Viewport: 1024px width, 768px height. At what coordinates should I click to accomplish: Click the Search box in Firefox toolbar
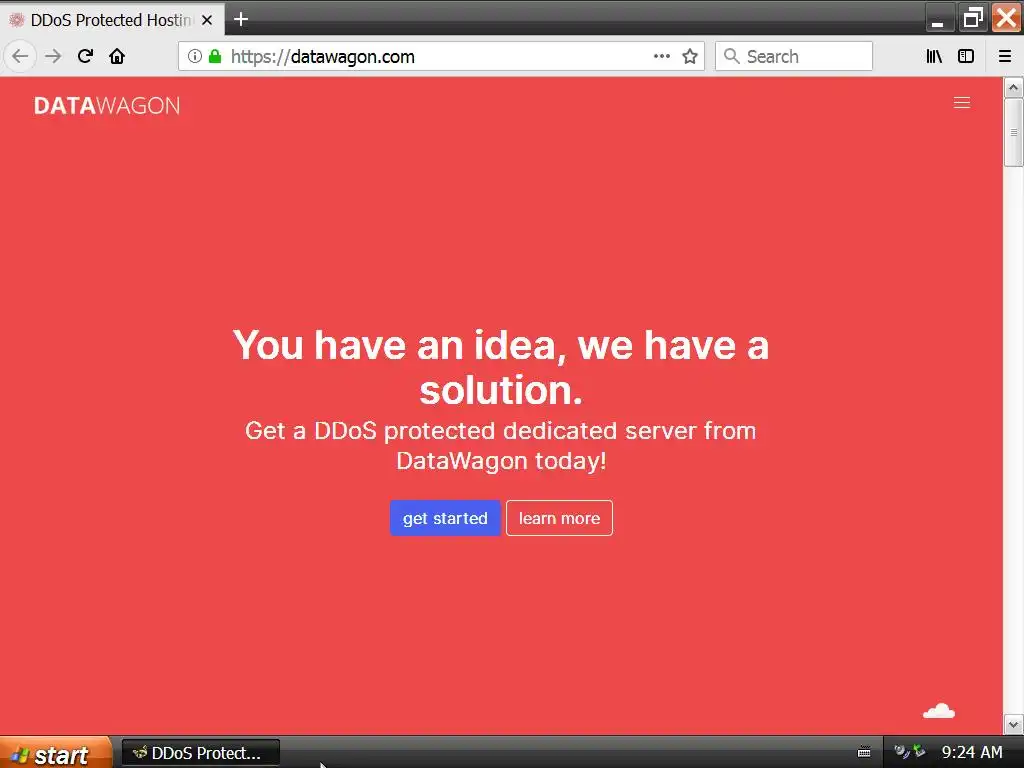tap(793, 56)
